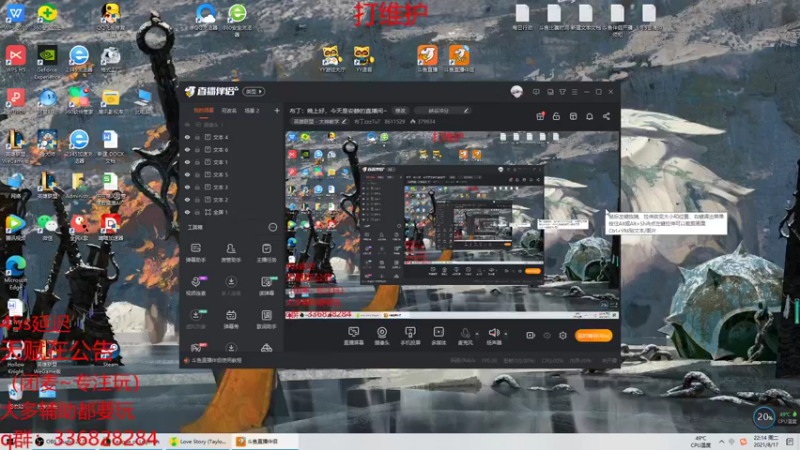The width and height of the screenshot is (800, 450).
Task: Click the gift box icon with red dot
Action: [540, 116]
